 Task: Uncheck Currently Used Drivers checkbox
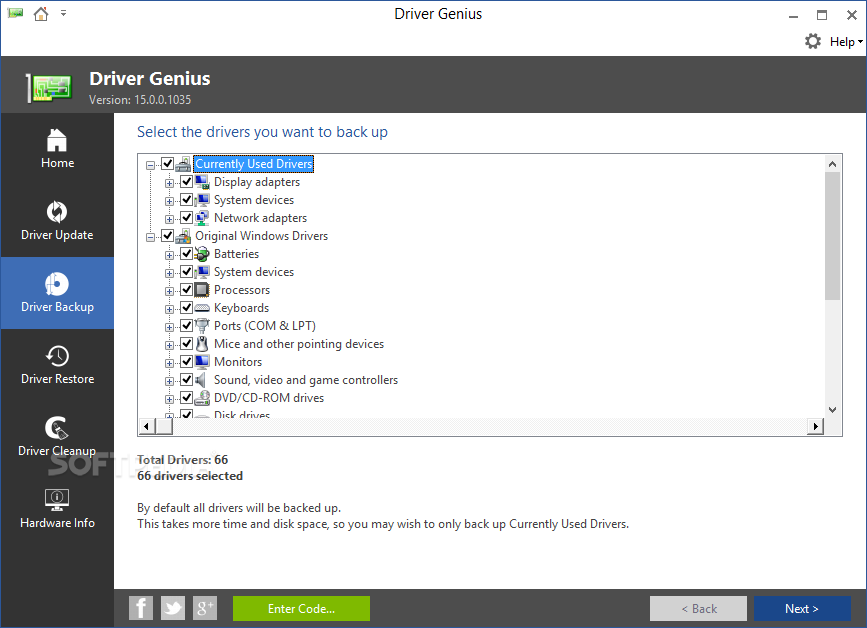click(168, 164)
